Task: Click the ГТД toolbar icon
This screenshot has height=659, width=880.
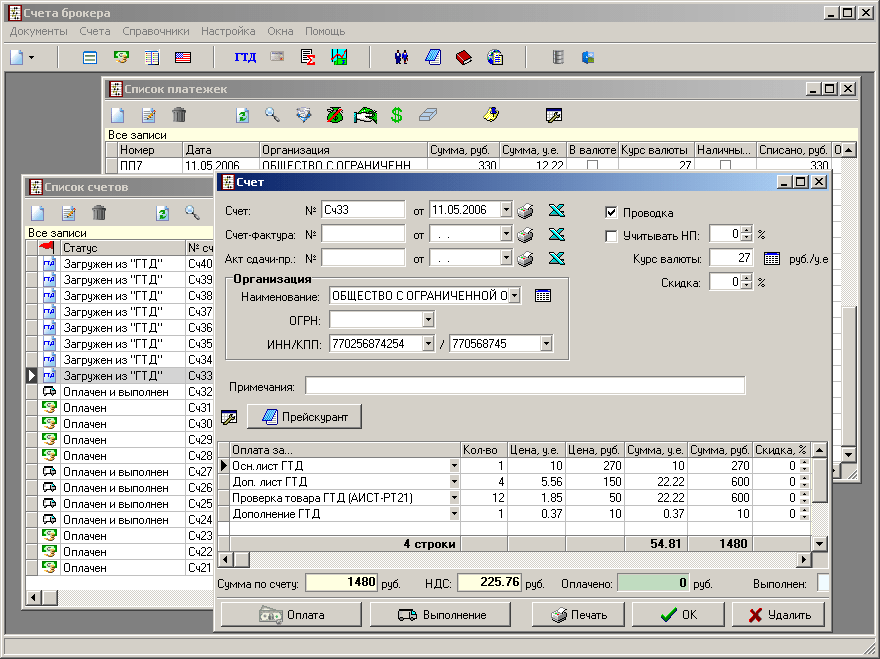Action: [245, 57]
